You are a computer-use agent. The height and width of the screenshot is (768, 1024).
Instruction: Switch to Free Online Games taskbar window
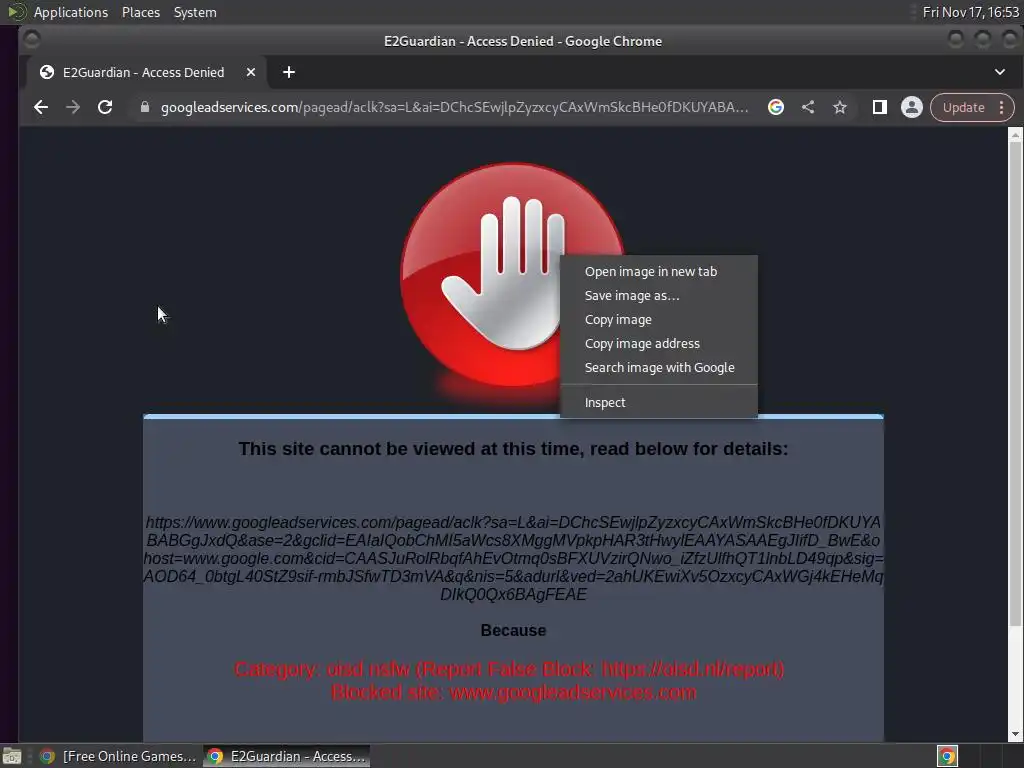click(118, 756)
